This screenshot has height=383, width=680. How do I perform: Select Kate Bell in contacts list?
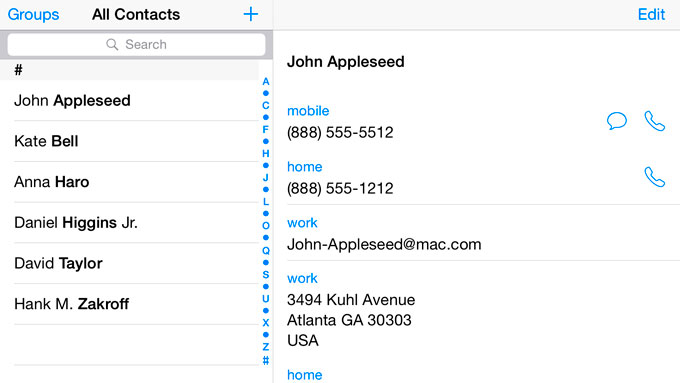[136, 141]
